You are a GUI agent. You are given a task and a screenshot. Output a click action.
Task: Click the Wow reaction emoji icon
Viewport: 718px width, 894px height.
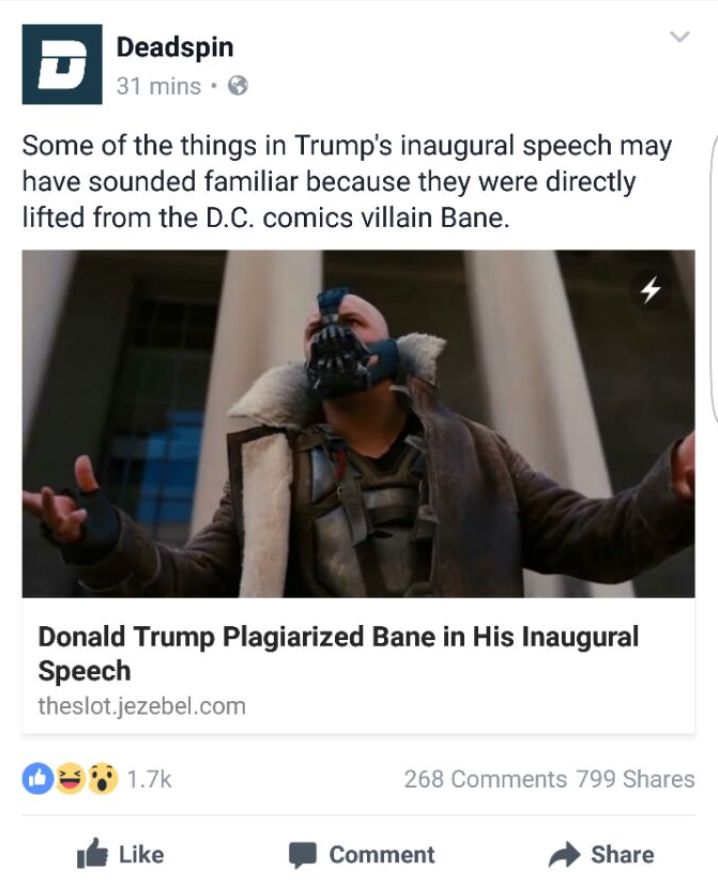pyautogui.click(x=103, y=778)
